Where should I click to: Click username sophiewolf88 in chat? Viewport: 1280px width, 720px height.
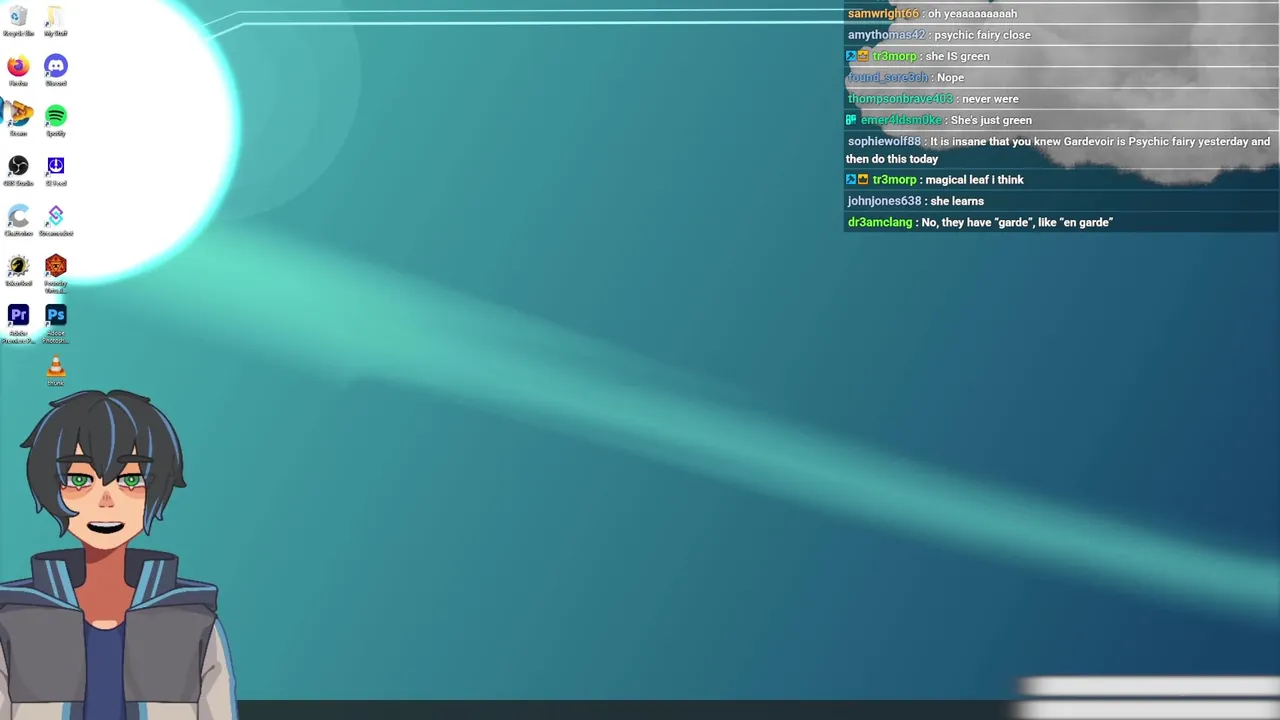click(884, 142)
